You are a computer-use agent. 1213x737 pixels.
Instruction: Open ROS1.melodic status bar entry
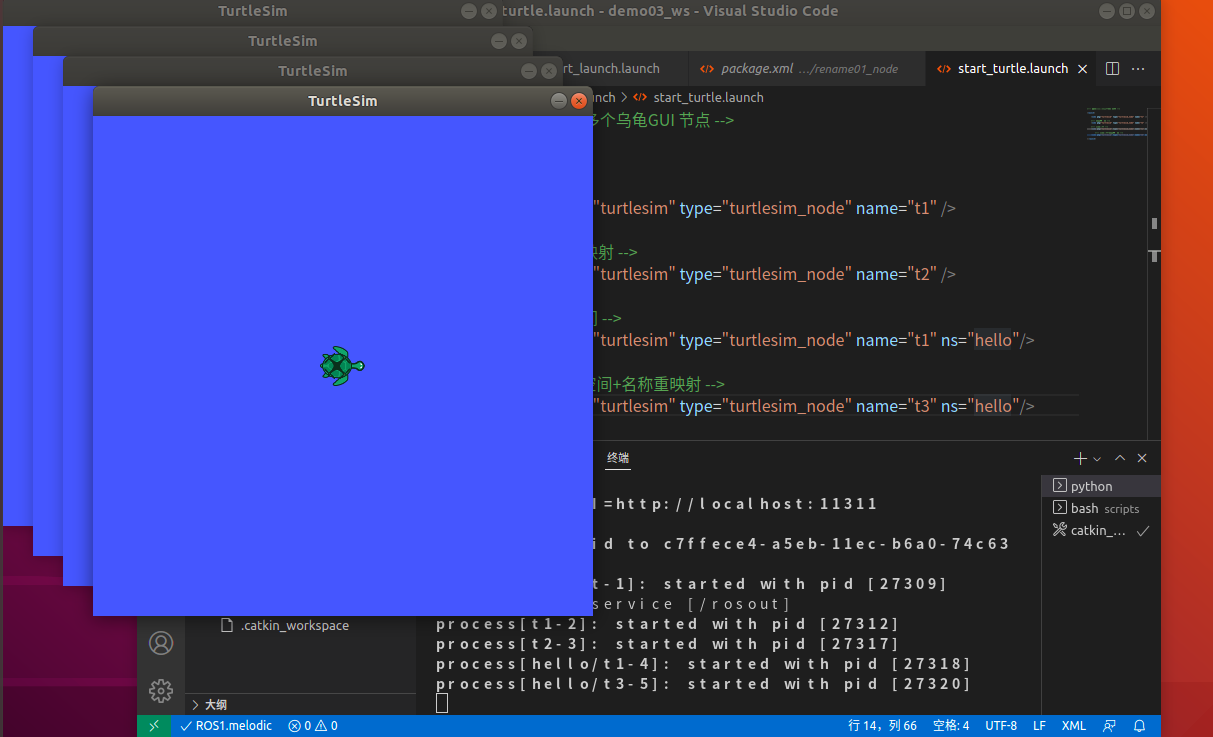click(x=225, y=726)
